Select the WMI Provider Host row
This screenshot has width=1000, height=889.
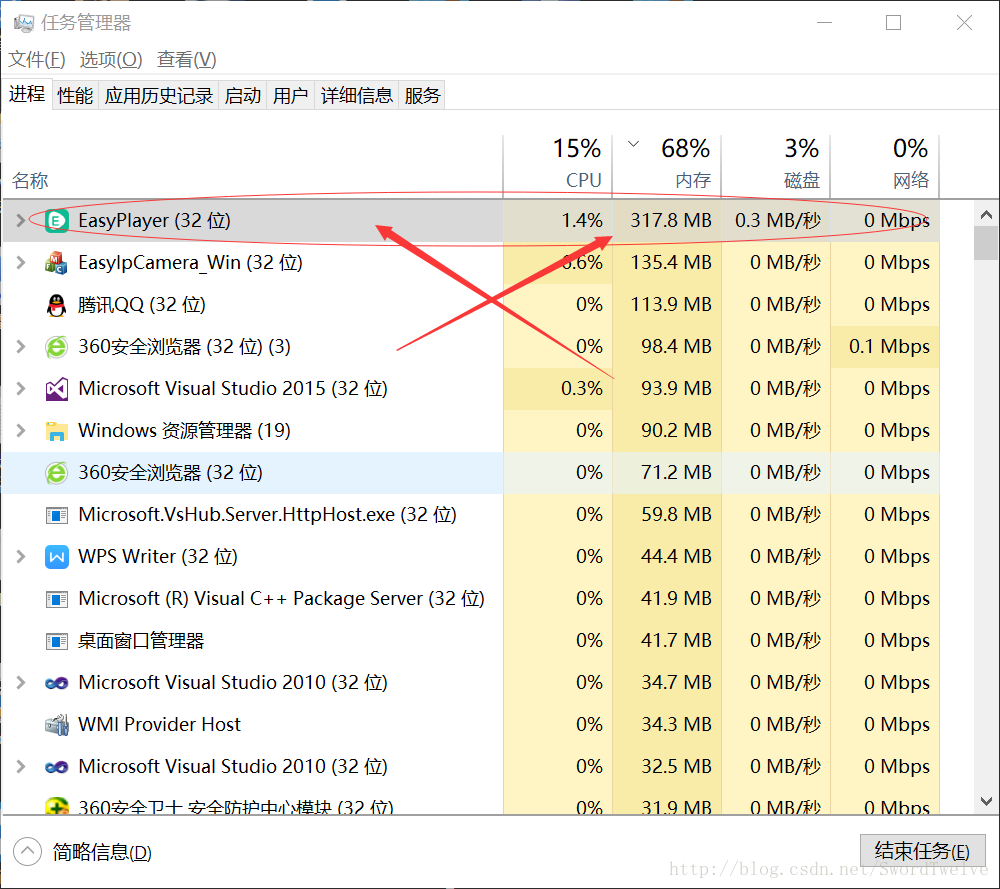pos(471,725)
